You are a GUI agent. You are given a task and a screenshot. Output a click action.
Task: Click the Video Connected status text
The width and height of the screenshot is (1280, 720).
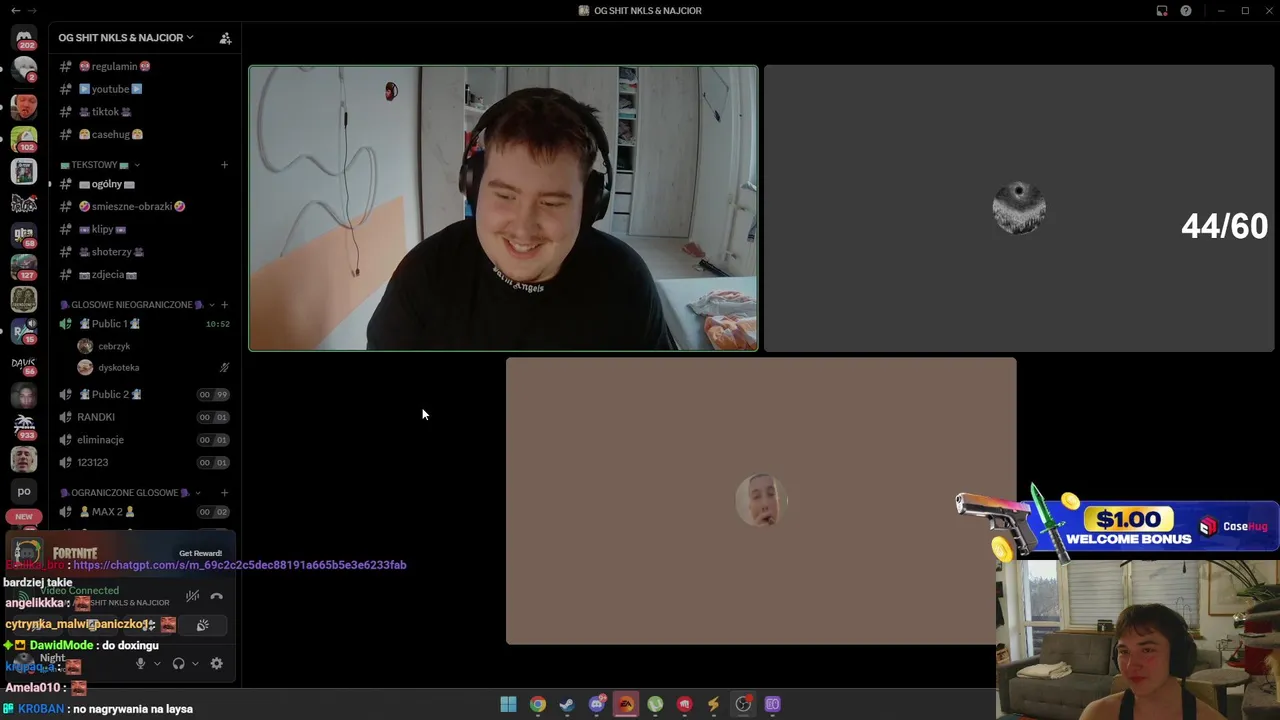[80, 591]
